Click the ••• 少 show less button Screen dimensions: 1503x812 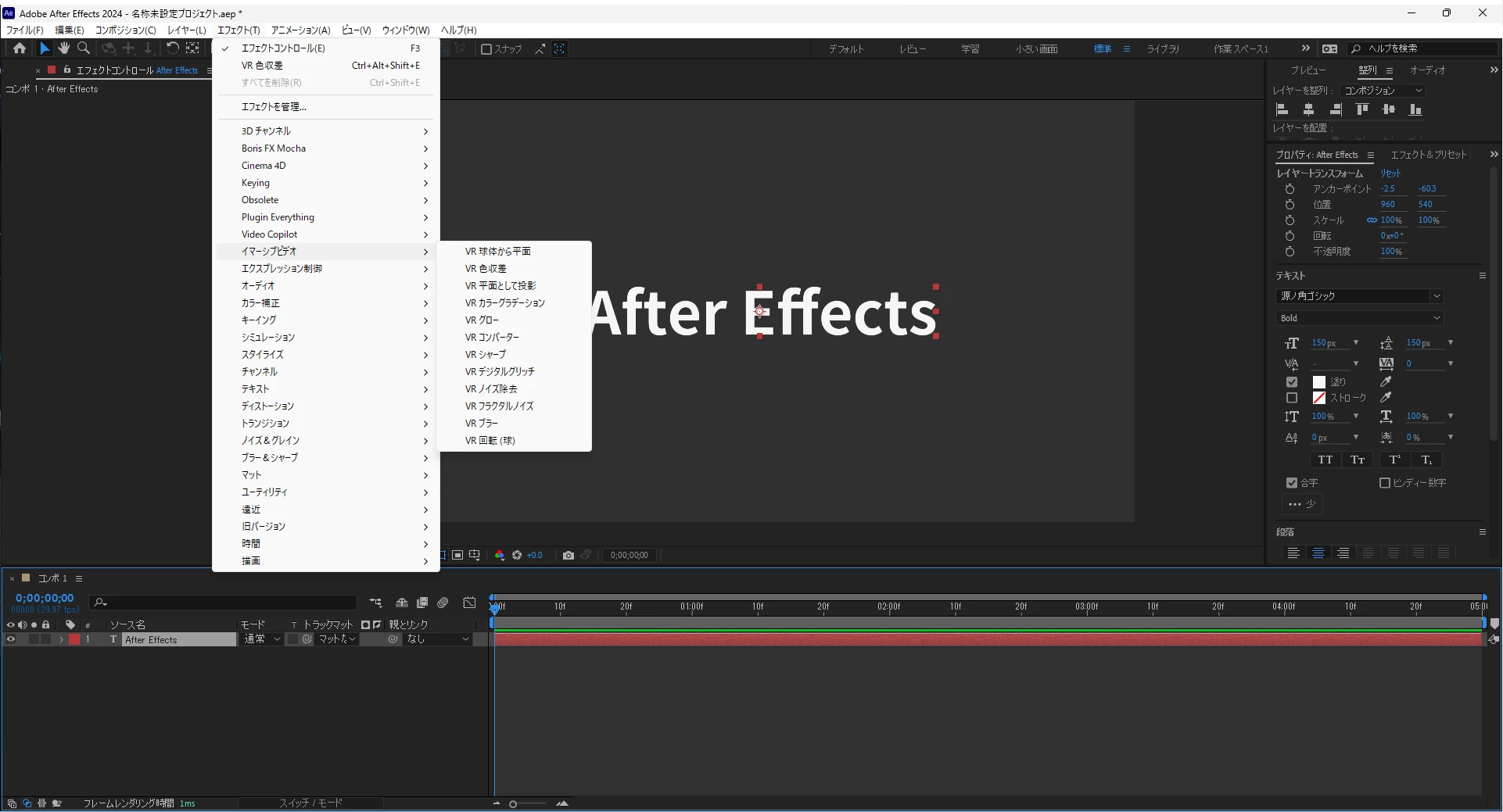click(1302, 504)
